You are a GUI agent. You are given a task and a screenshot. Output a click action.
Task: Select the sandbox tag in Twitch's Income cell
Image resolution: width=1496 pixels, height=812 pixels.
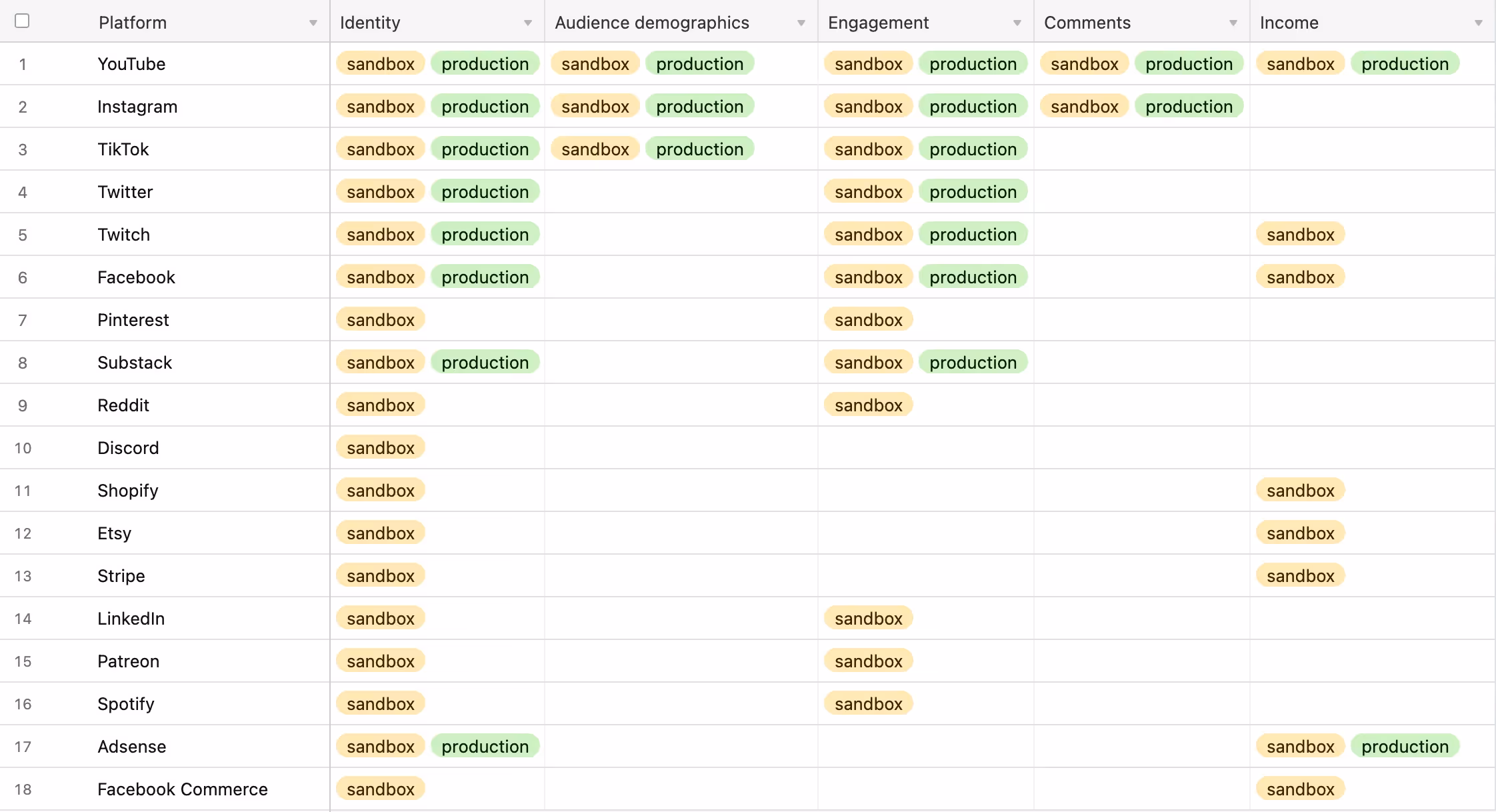click(1299, 234)
